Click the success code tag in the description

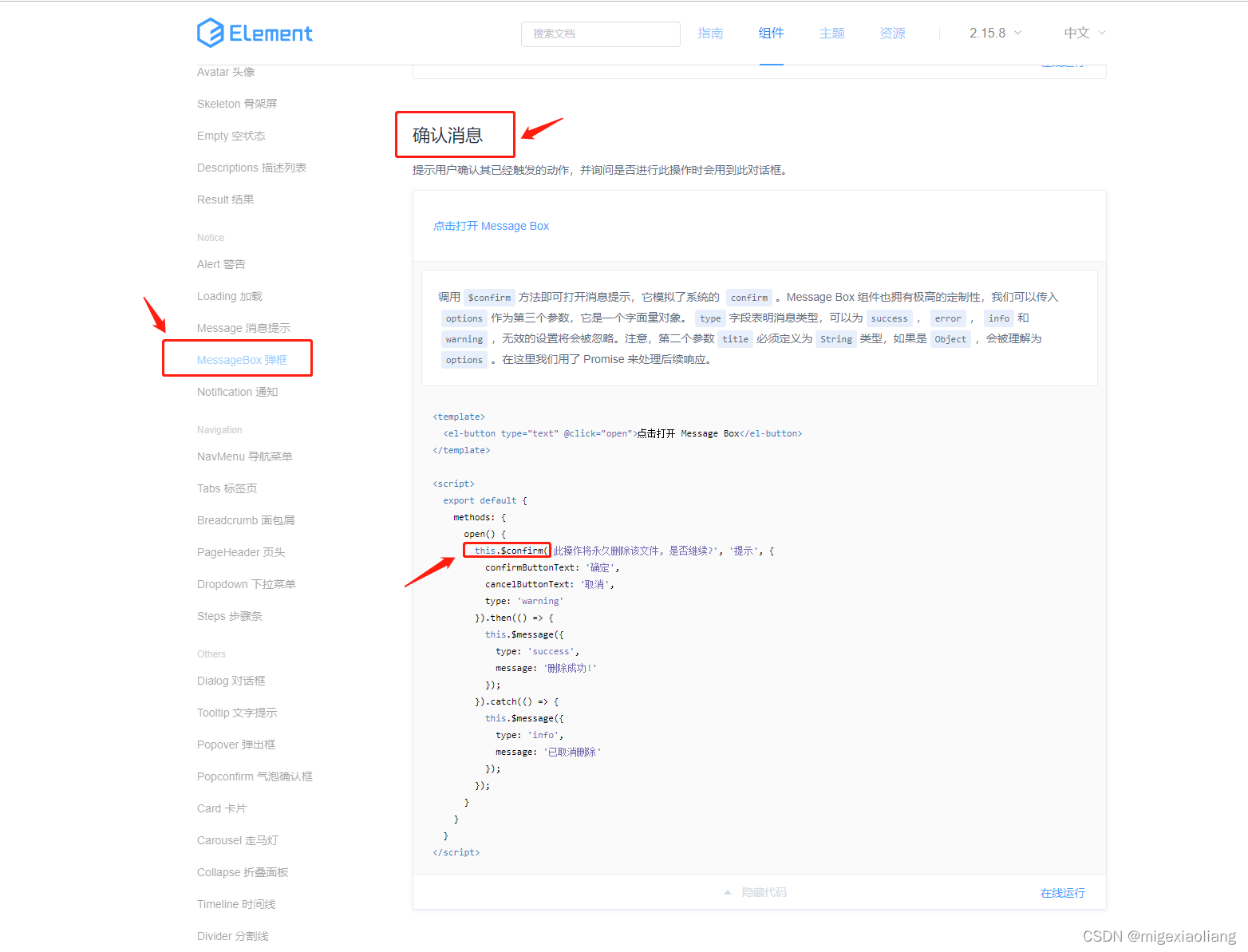pos(889,318)
